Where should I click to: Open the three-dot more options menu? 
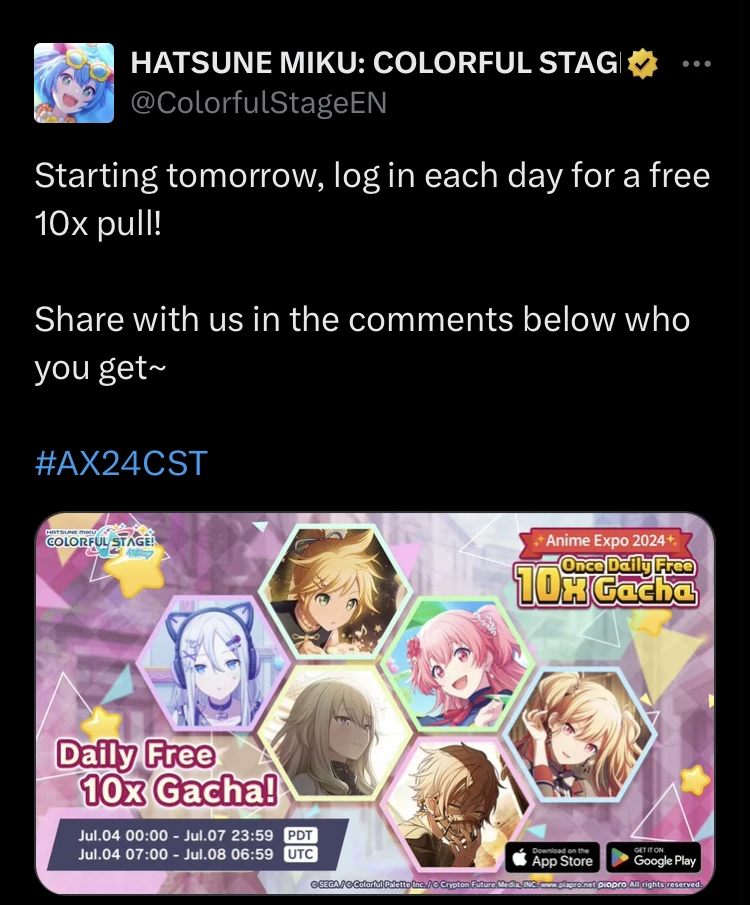[697, 63]
